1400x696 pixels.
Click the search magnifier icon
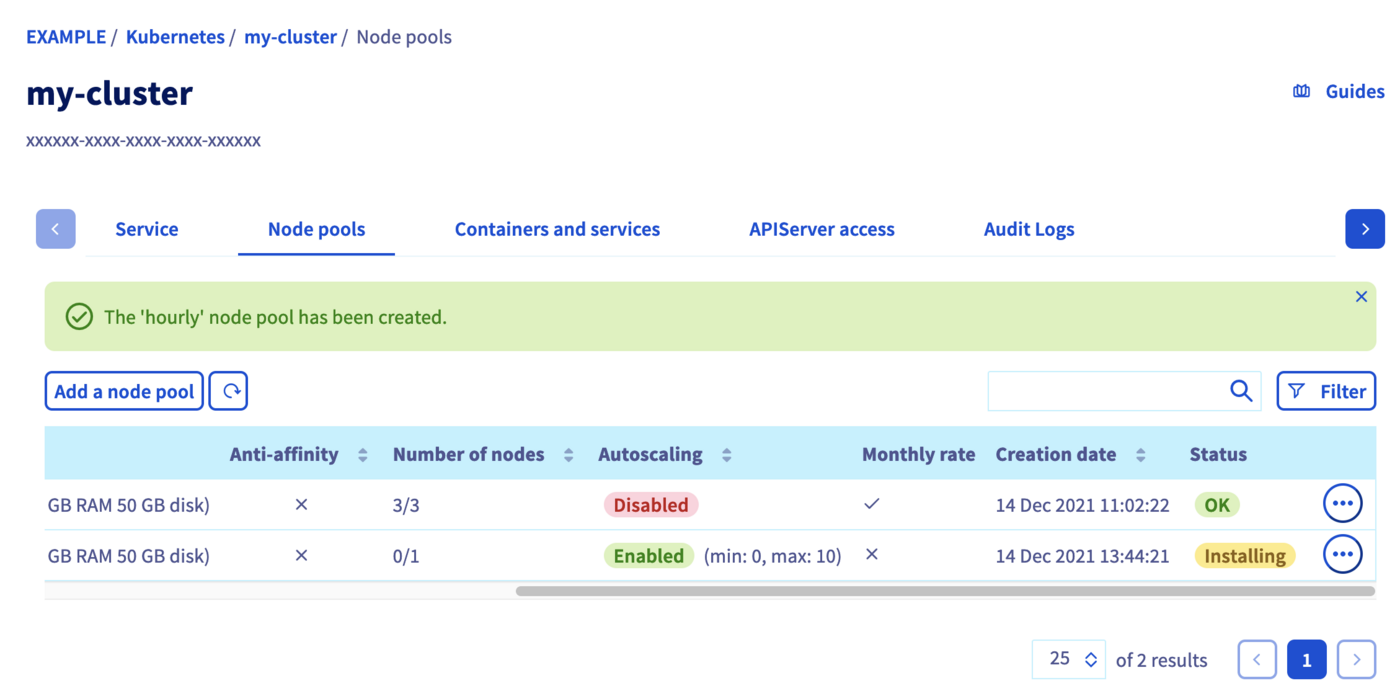coord(1240,391)
